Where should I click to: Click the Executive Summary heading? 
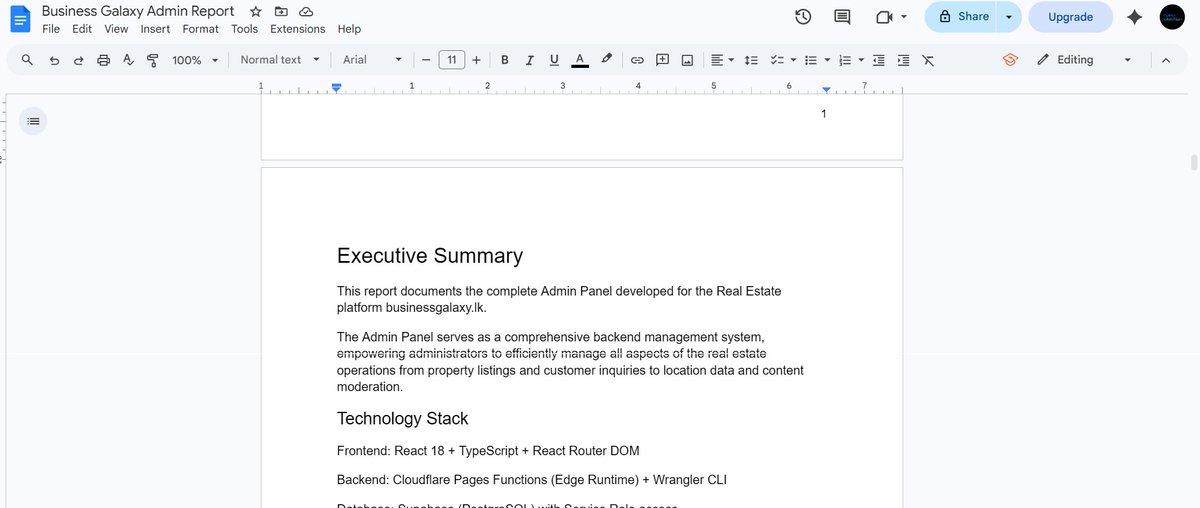click(x=430, y=256)
